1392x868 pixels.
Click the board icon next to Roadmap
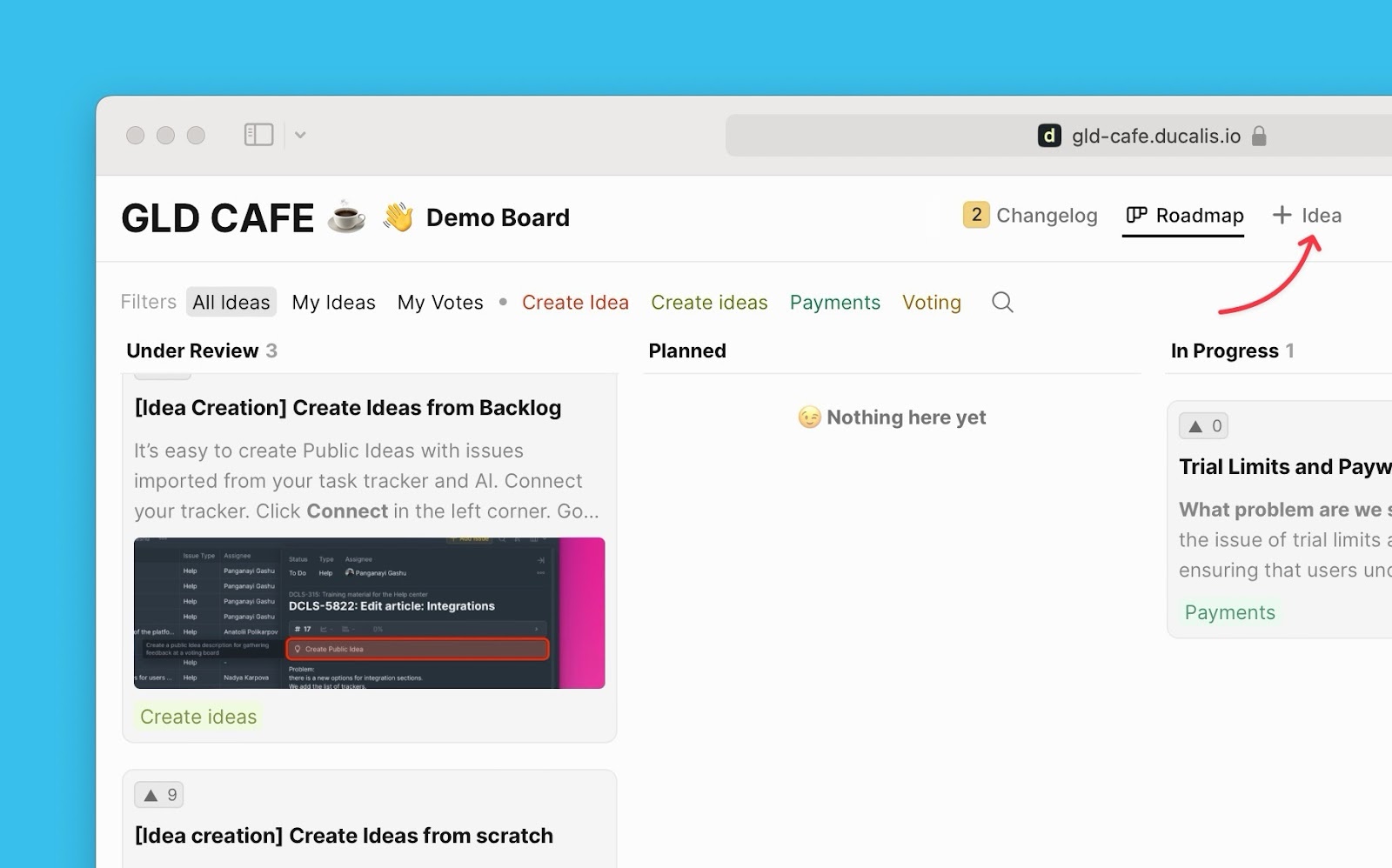(1134, 215)
